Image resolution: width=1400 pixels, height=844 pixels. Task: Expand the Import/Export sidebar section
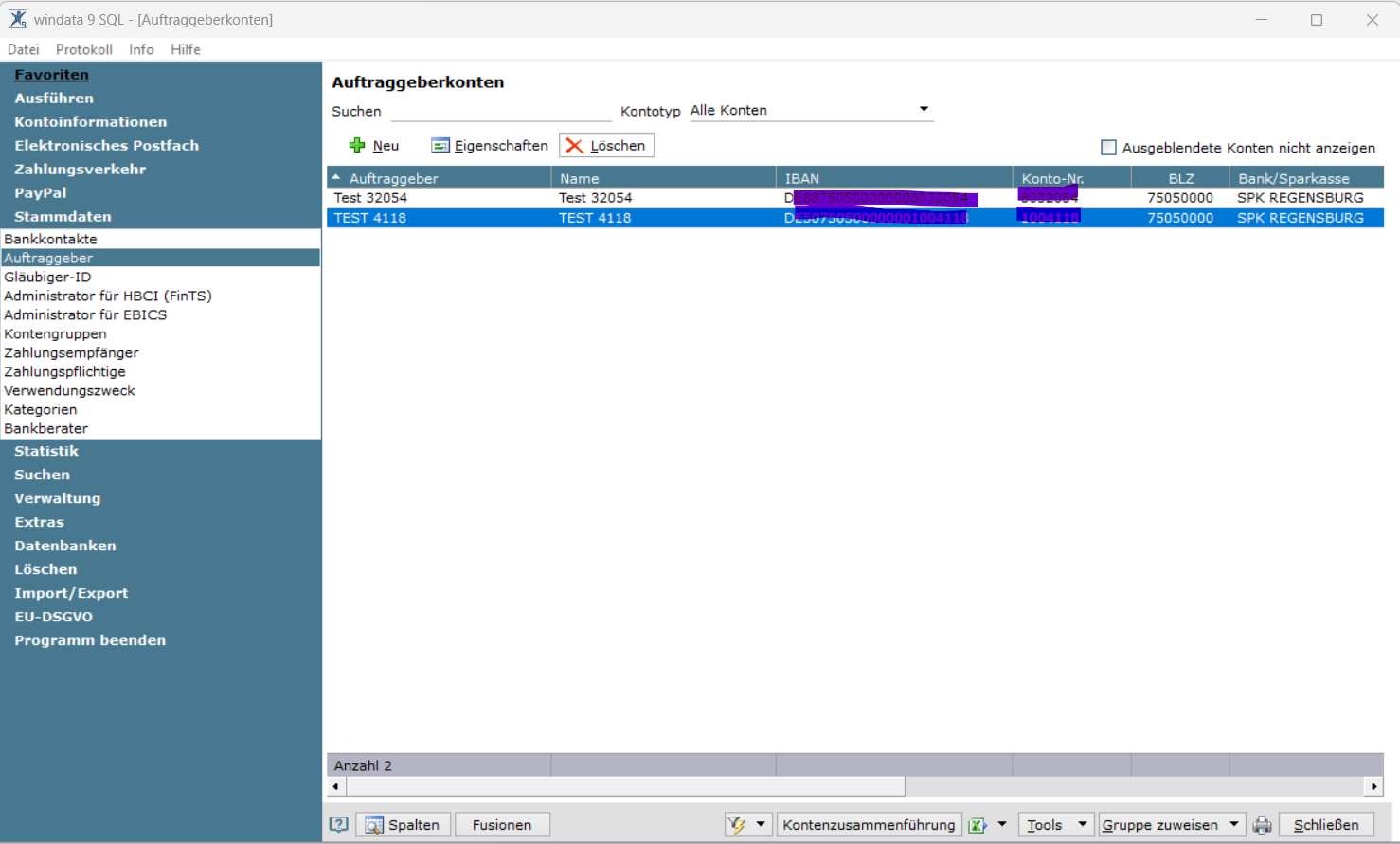71,593
